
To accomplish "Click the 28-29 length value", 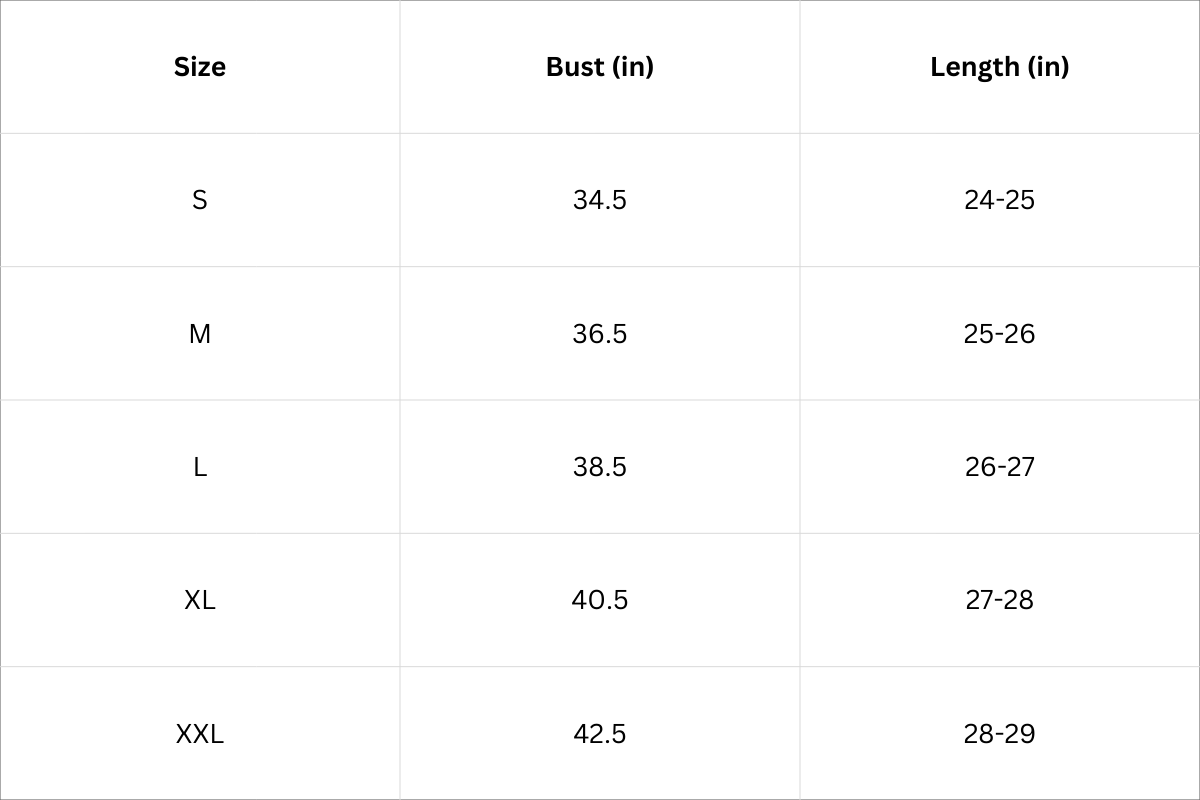I will [x=1000, y=733].
